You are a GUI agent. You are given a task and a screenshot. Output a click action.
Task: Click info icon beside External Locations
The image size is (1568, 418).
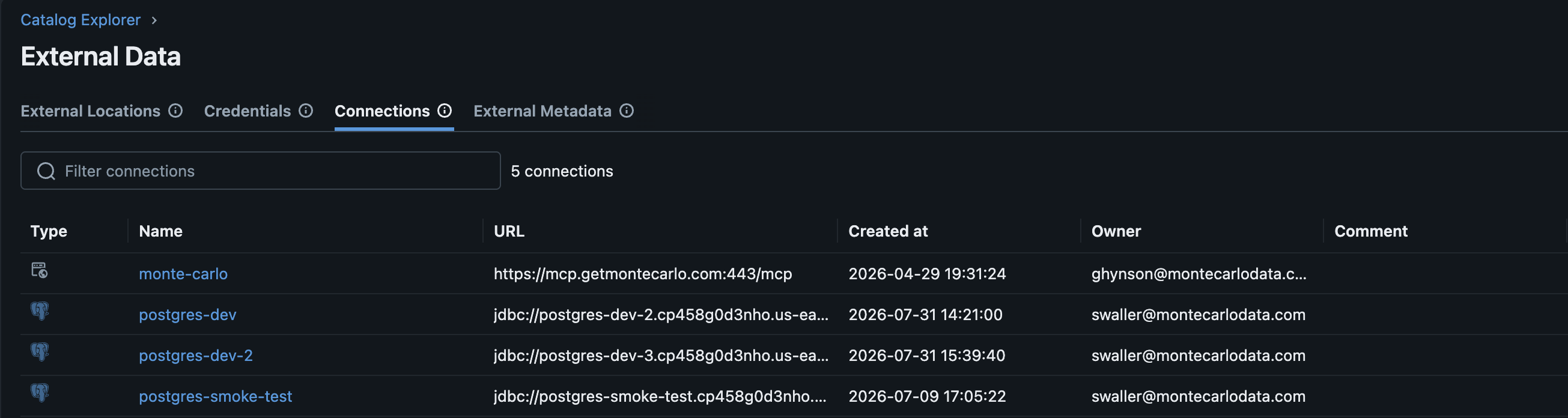pos(175,111)
